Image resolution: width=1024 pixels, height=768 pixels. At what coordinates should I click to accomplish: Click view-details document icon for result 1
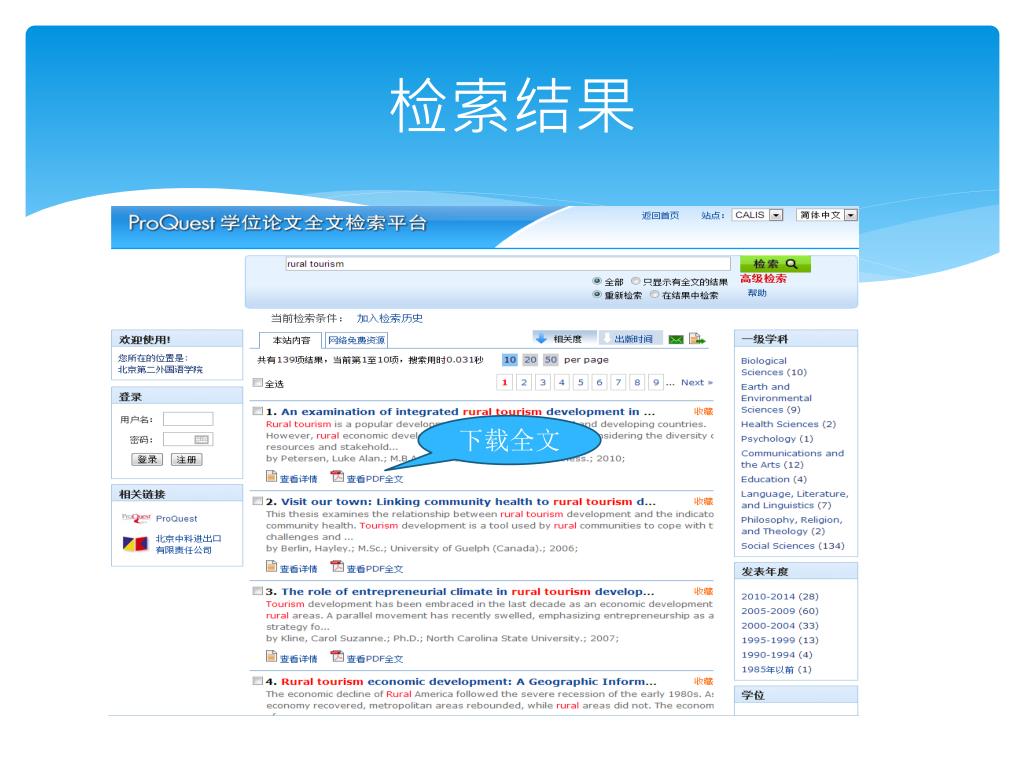[272, 477]
